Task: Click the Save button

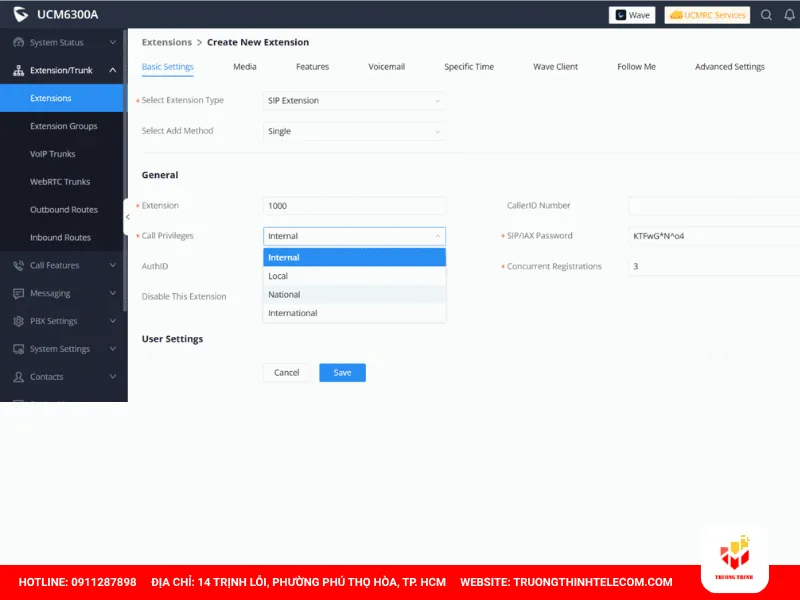Action: coord(342,372)
